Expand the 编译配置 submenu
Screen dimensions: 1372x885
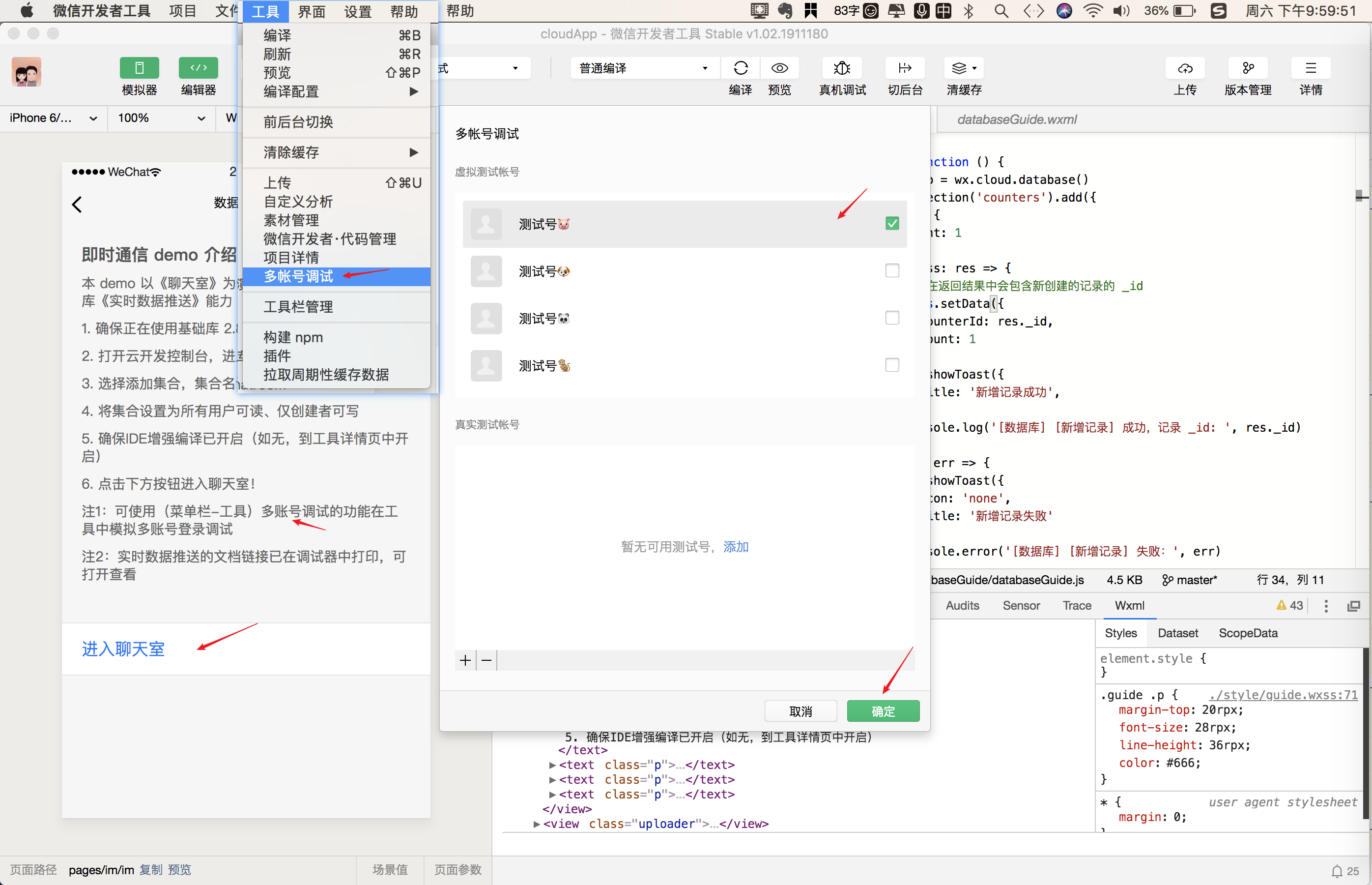click(337, 91)
